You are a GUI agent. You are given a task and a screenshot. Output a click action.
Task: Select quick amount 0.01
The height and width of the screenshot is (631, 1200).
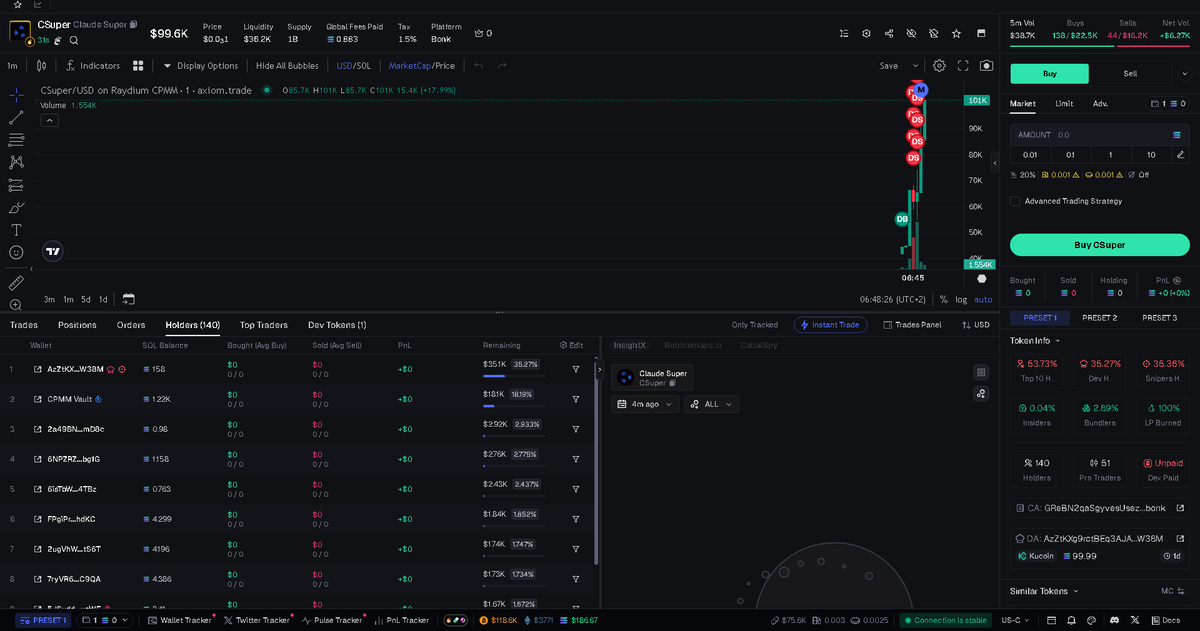[1030, 154]
